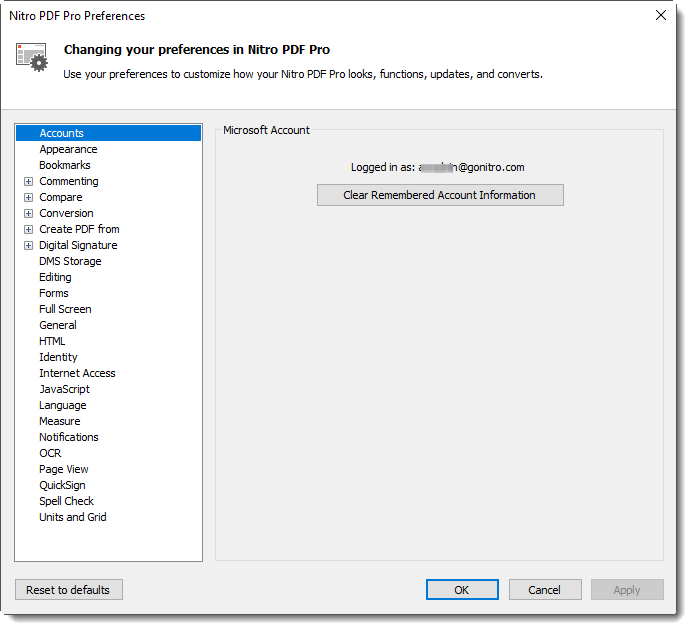The height and width of the screenshot is (630, 692).
Task: Expand the Compare tree node
Action: pos(28,198)
